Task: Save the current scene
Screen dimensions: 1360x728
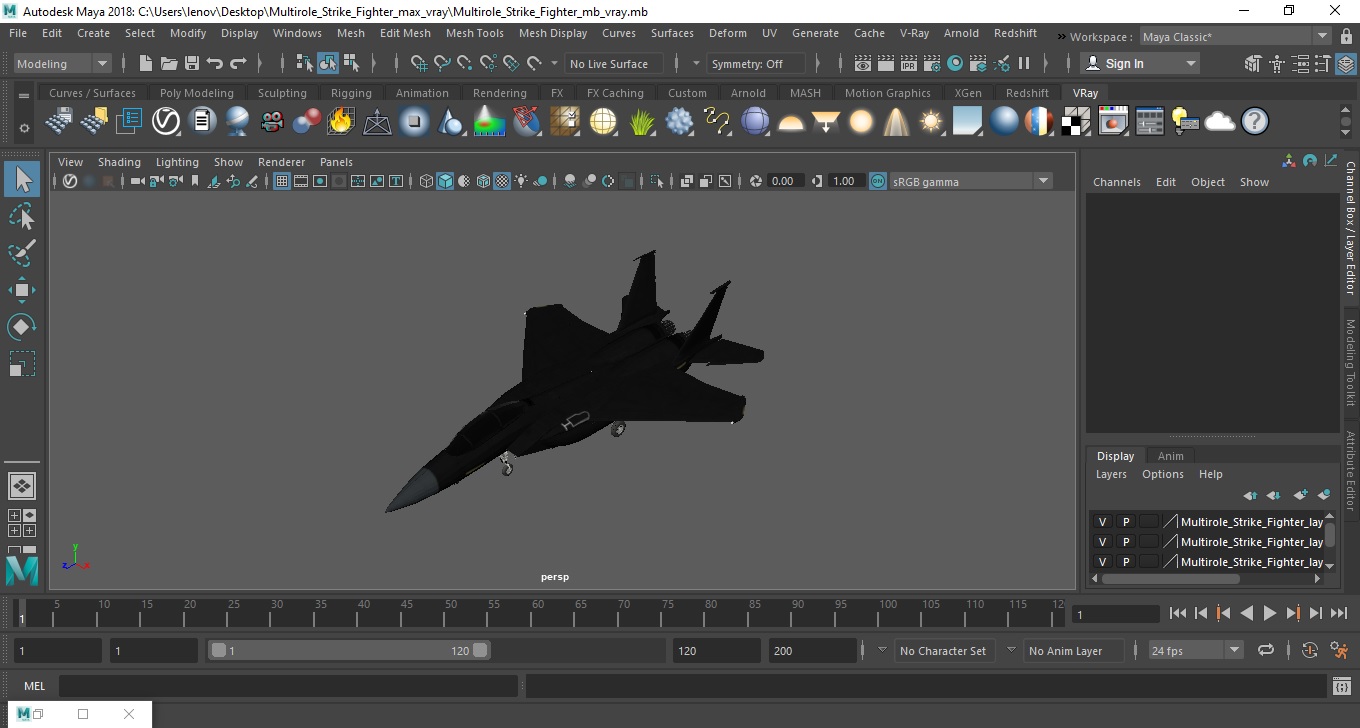Action: (191, 63)
